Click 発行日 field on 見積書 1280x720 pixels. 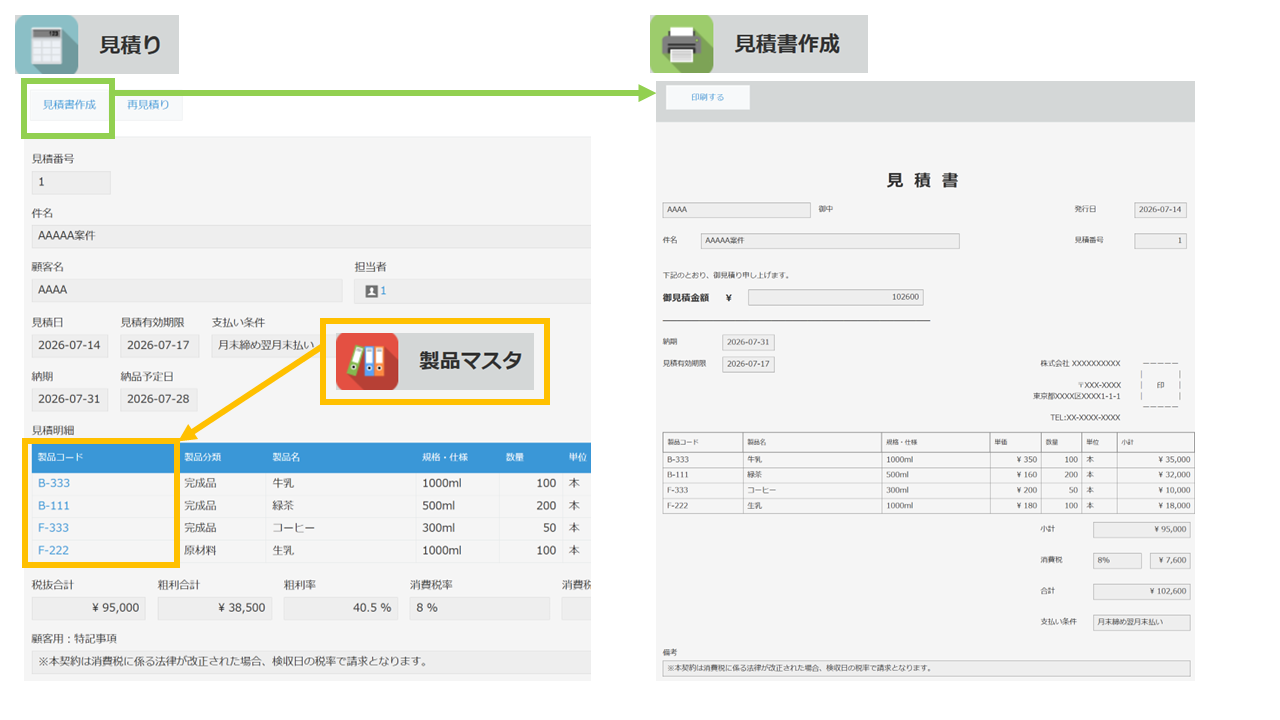(1161, 210)
